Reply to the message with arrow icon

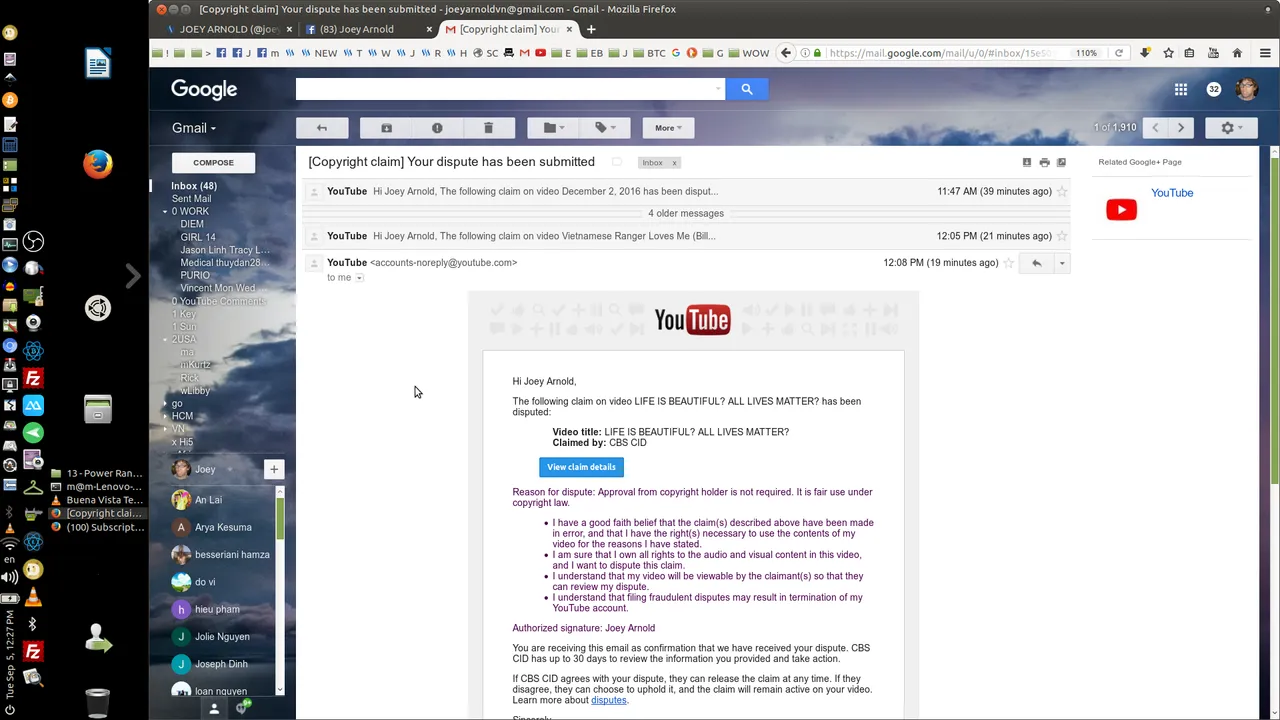coord(1037,263)
